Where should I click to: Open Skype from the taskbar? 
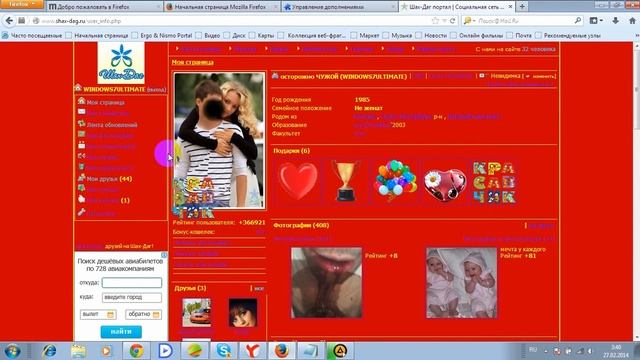point(224,351)
